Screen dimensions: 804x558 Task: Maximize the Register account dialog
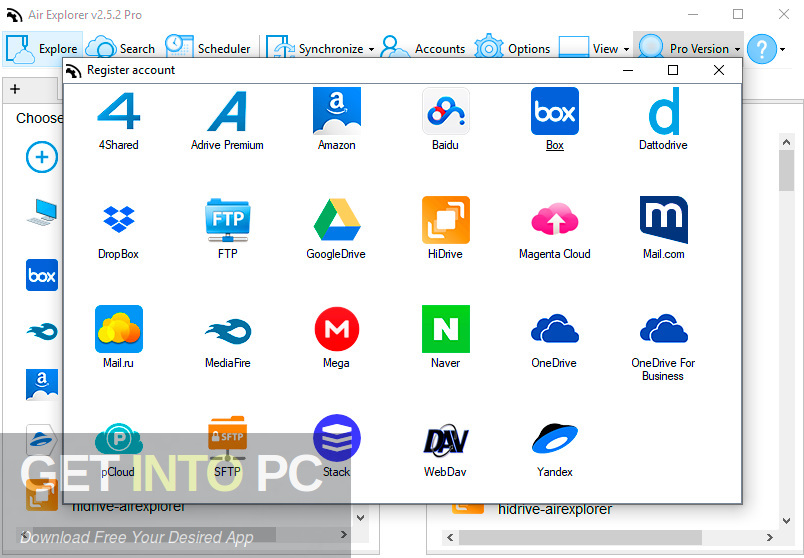click(673, 70)
